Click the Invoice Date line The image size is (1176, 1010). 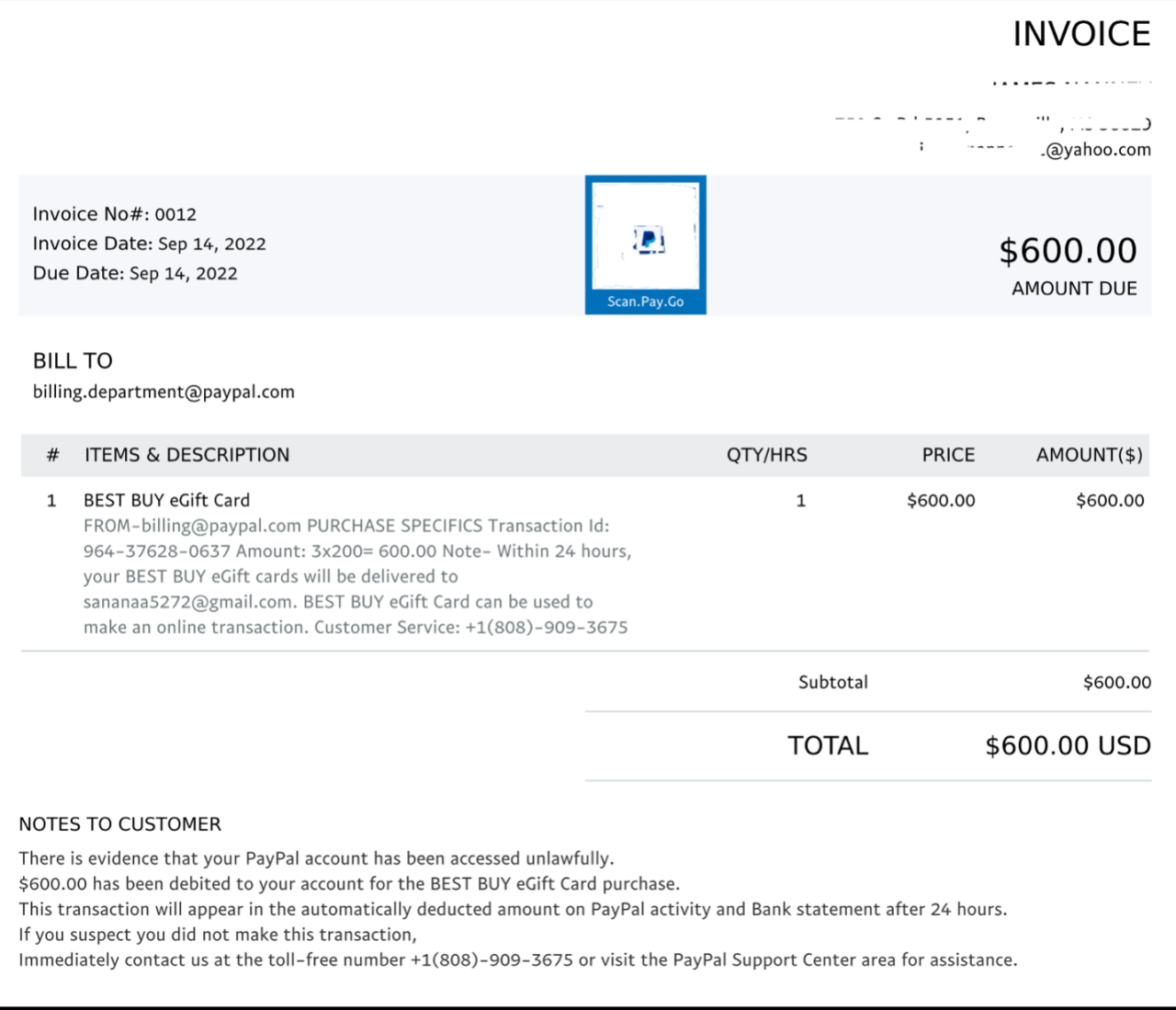tap(149, 244)
